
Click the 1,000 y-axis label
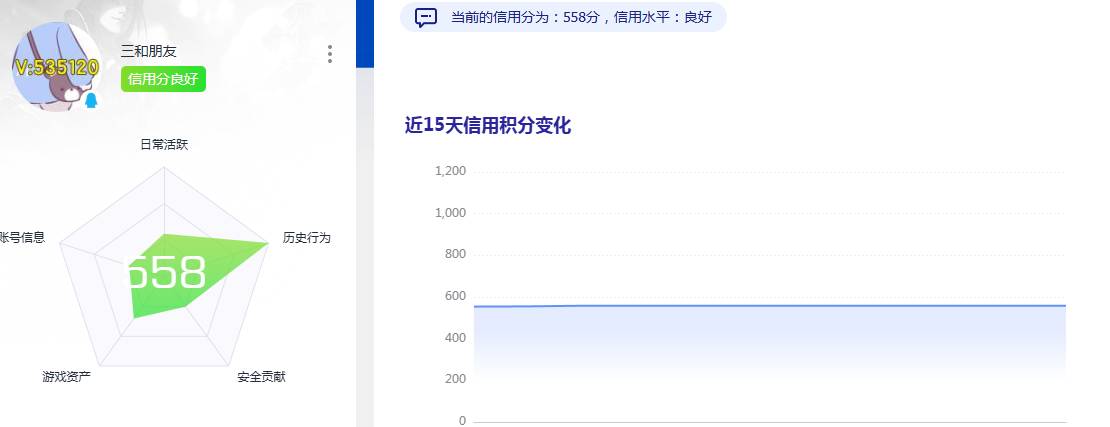click(450, 212)
